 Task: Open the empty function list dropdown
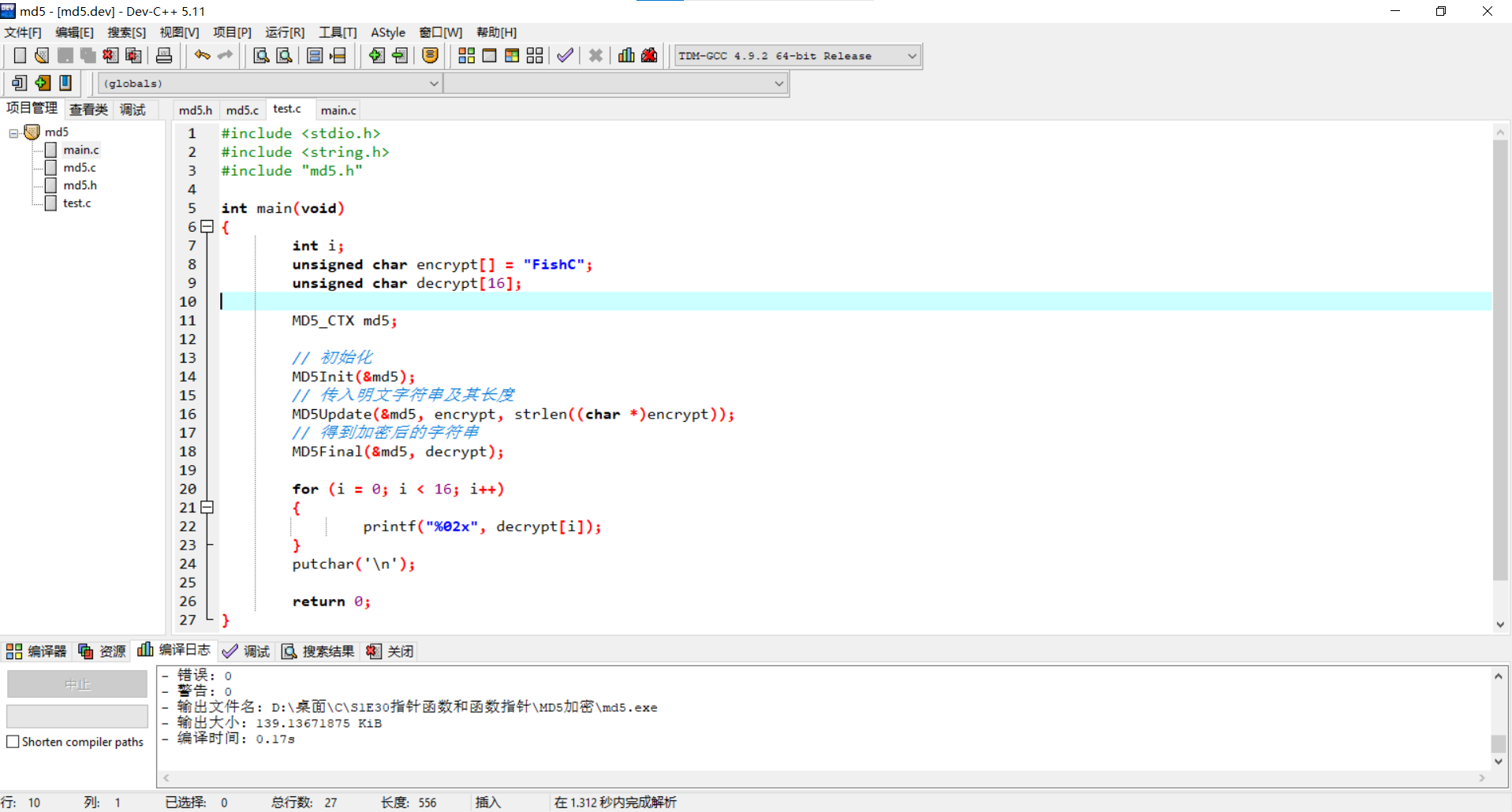[x=779, y=84]
